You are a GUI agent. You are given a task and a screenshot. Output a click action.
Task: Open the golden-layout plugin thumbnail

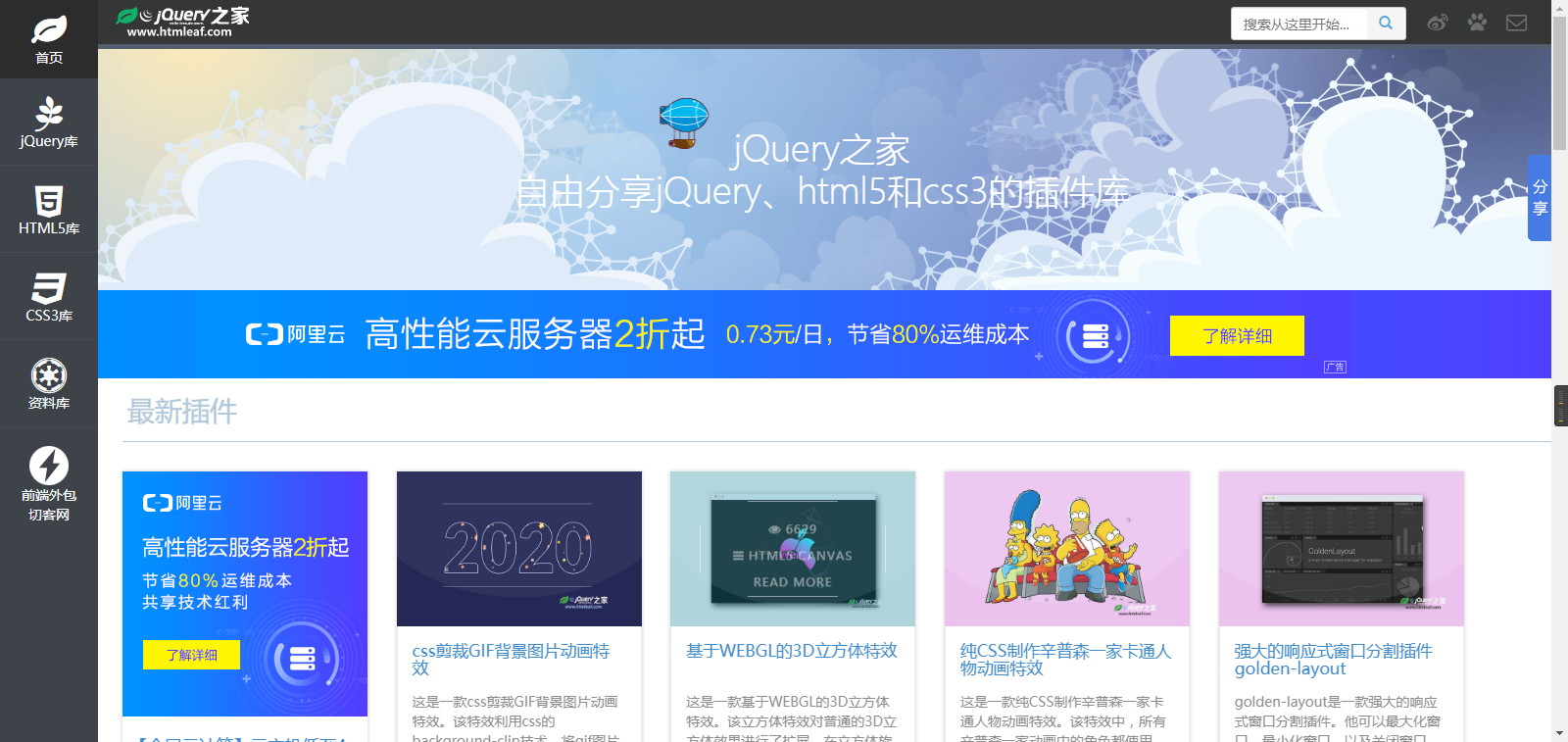(1342, 549)
